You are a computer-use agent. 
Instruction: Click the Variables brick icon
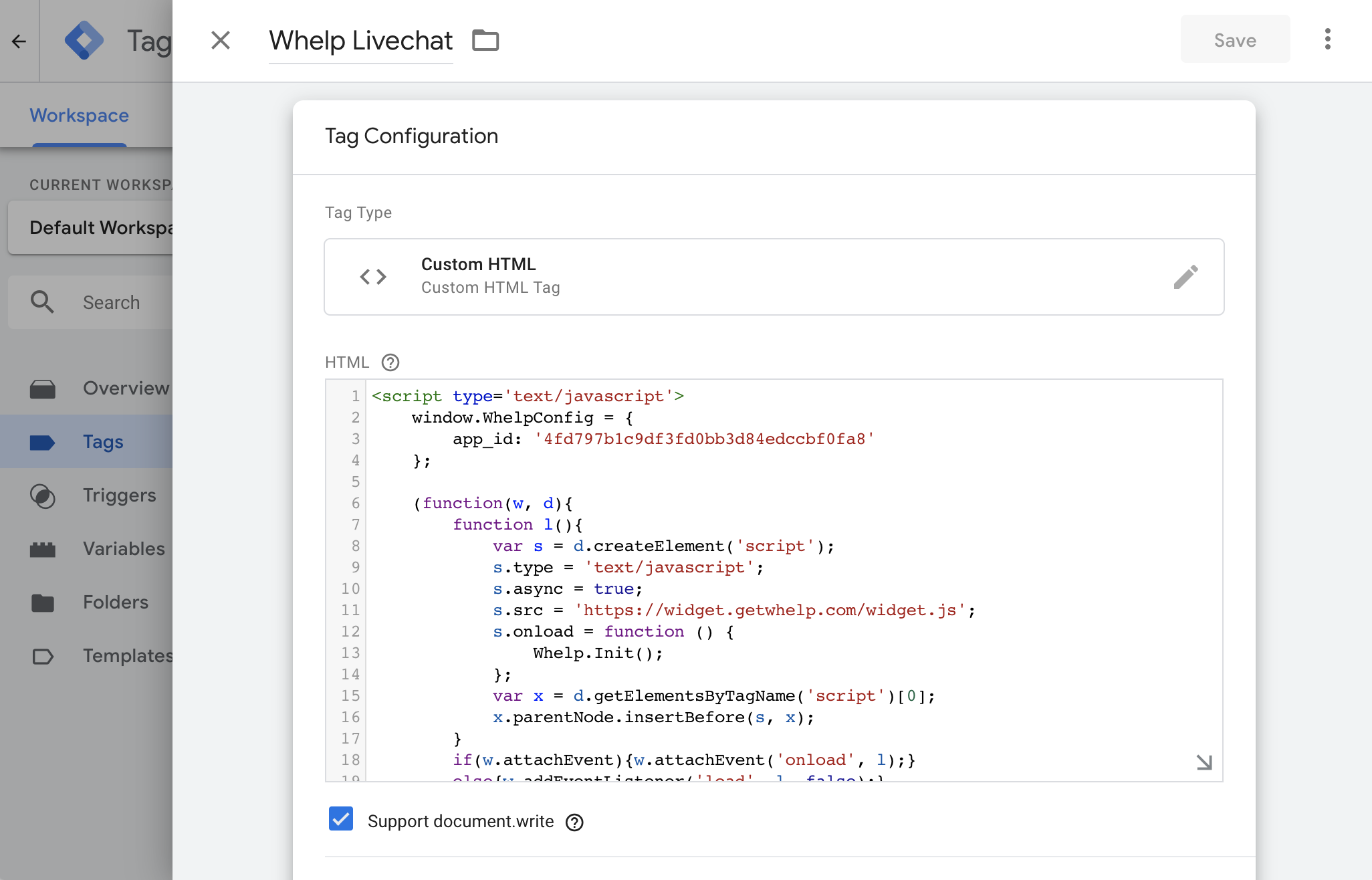pos(43,550)
